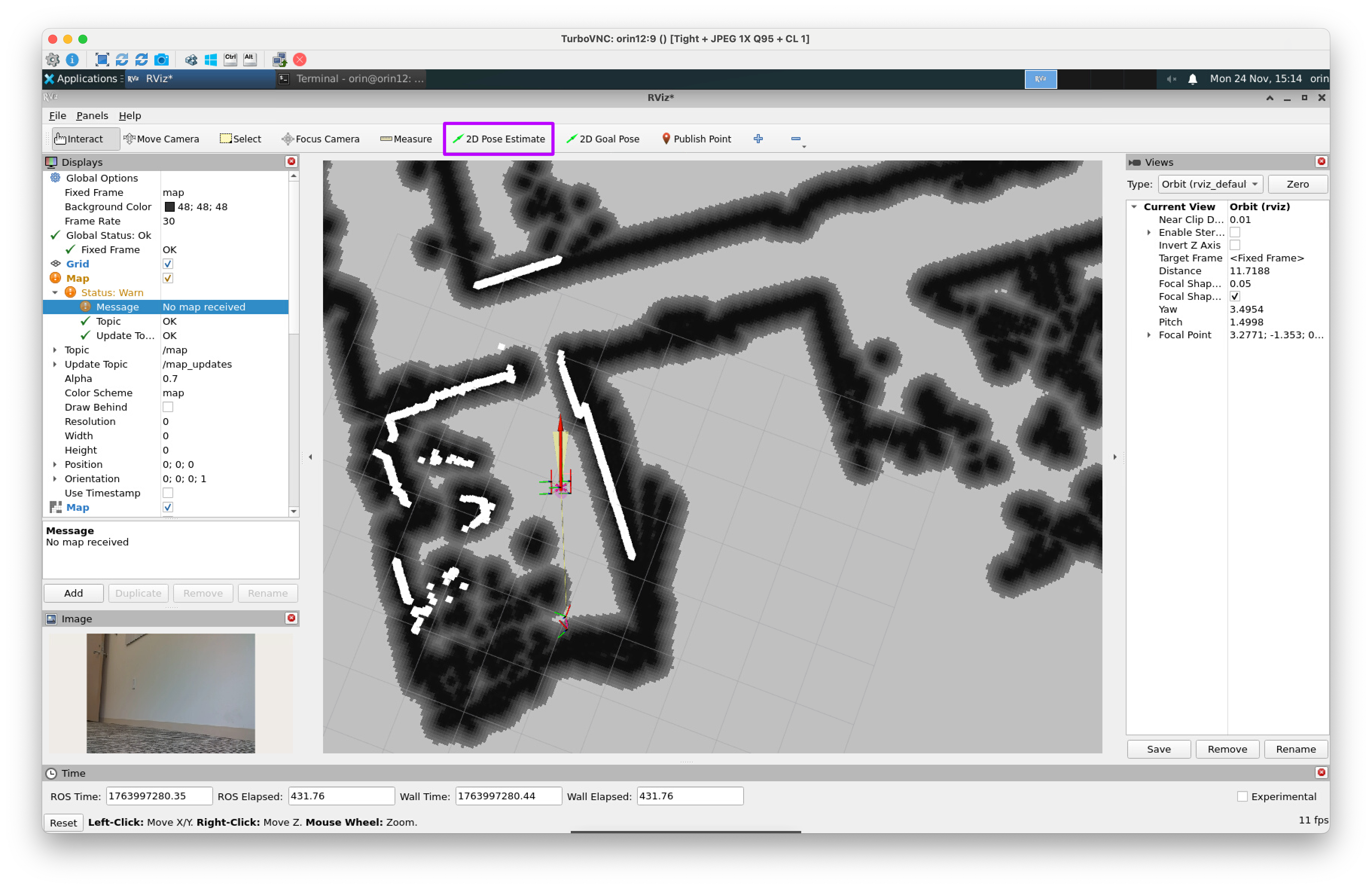Choose the Publish Point tool
This screenshot has width=1372, height=889.
coord(696,139)
